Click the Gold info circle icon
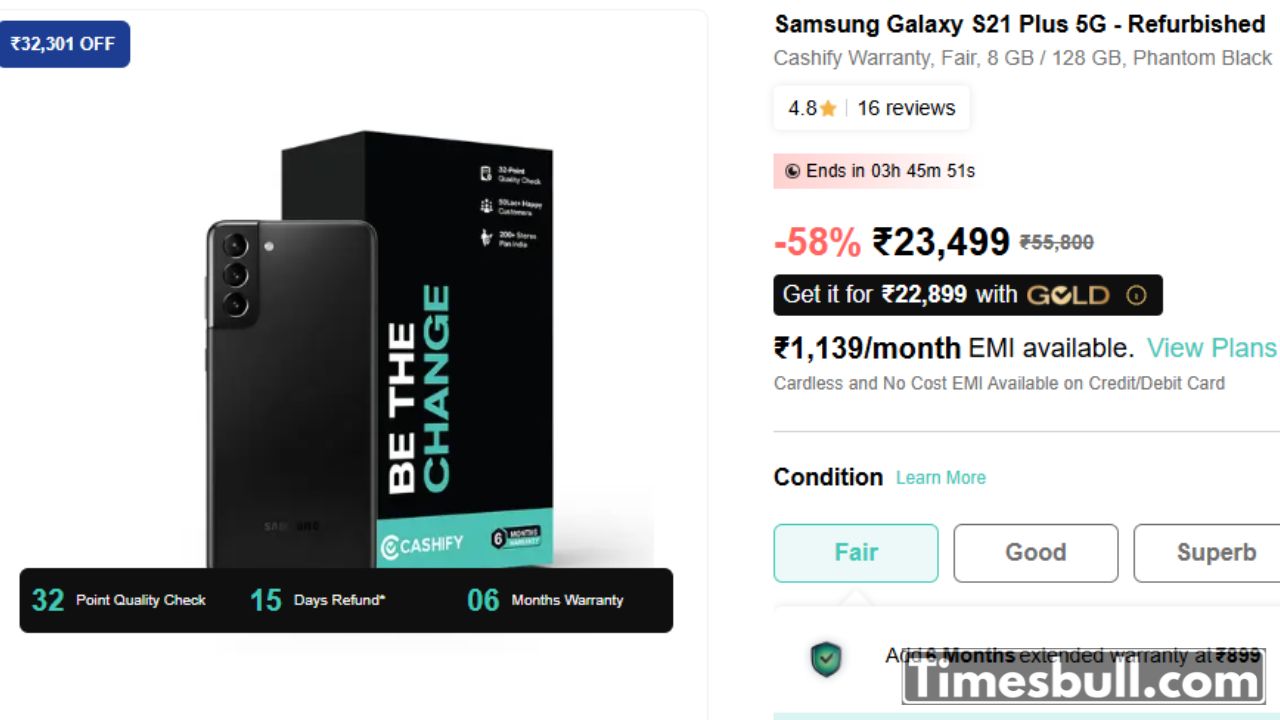The width and height of the screenshot is (1280, 720). 1136,295
